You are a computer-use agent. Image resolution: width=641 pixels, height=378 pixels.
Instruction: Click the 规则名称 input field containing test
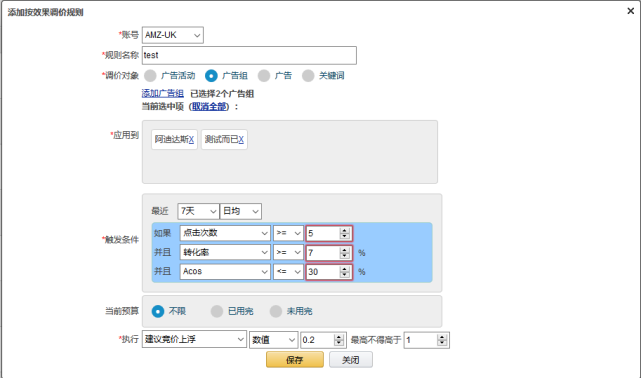point(249,55)
